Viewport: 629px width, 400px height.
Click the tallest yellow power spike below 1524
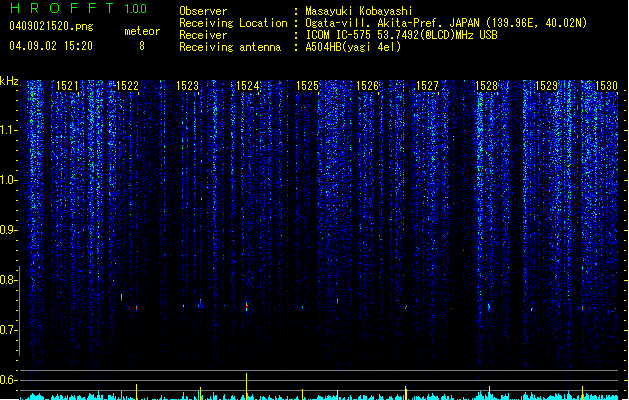[x=246, y=386]
